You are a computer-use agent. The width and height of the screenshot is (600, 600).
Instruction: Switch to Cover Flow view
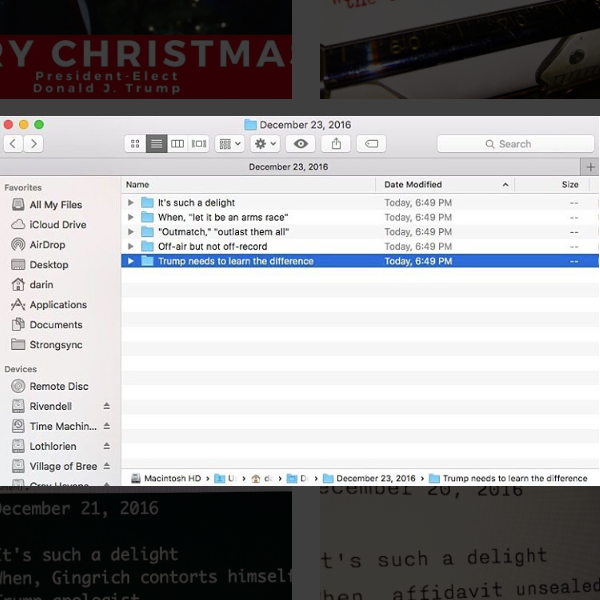[x=199, y=144]
